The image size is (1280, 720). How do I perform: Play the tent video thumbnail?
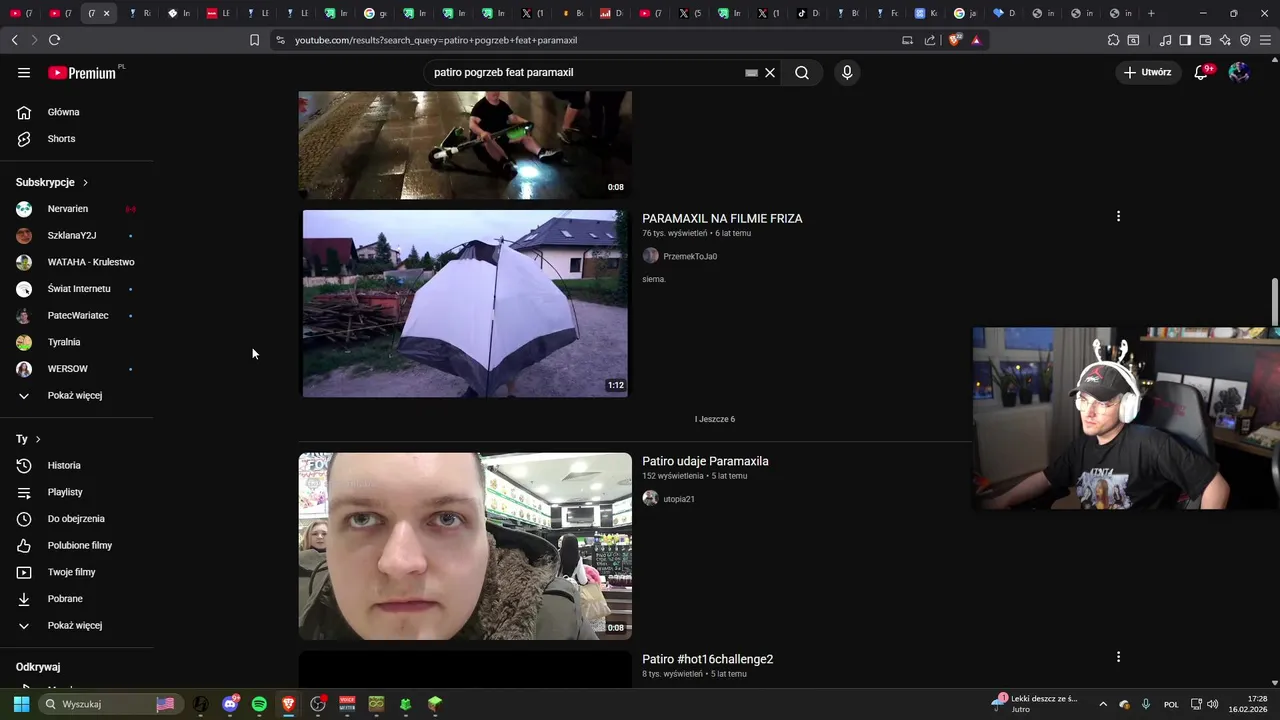[465, 303]
